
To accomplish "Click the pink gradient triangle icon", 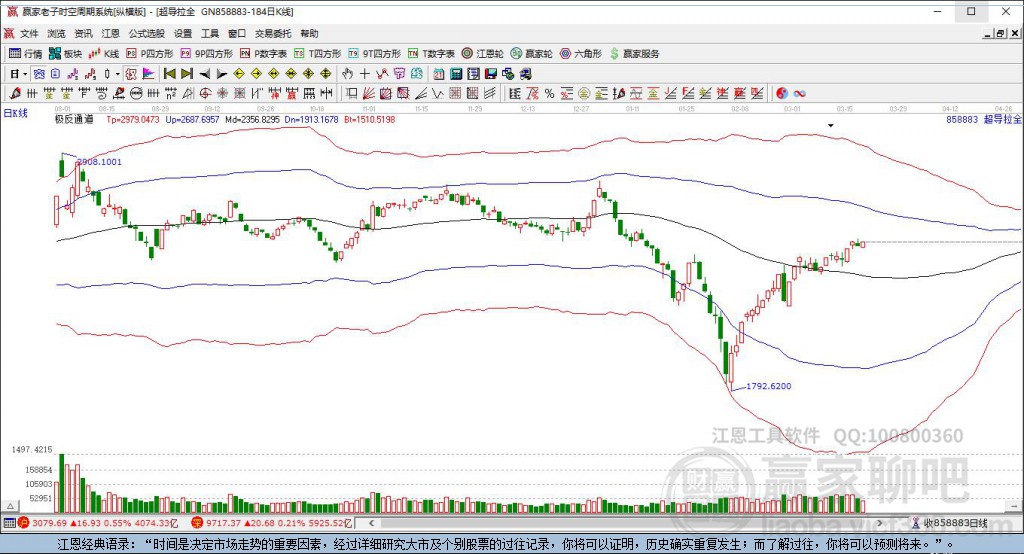I will tap(148, 74).
